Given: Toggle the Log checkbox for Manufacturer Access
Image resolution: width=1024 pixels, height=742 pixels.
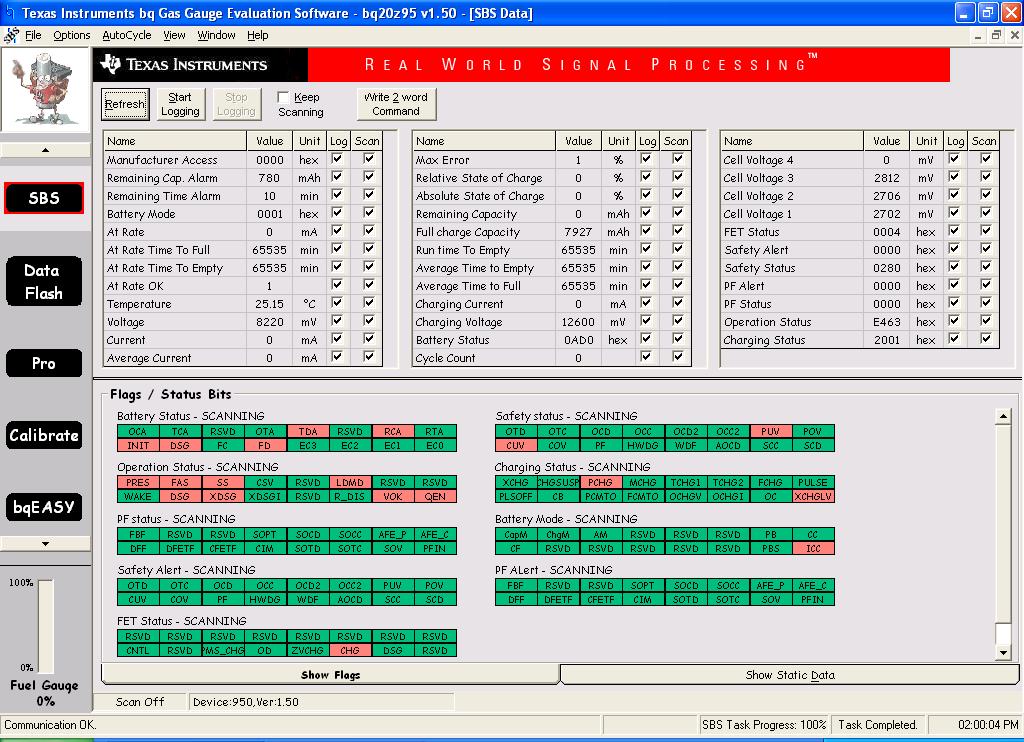Looking at the screenshot, I should (x=337, y=159).
